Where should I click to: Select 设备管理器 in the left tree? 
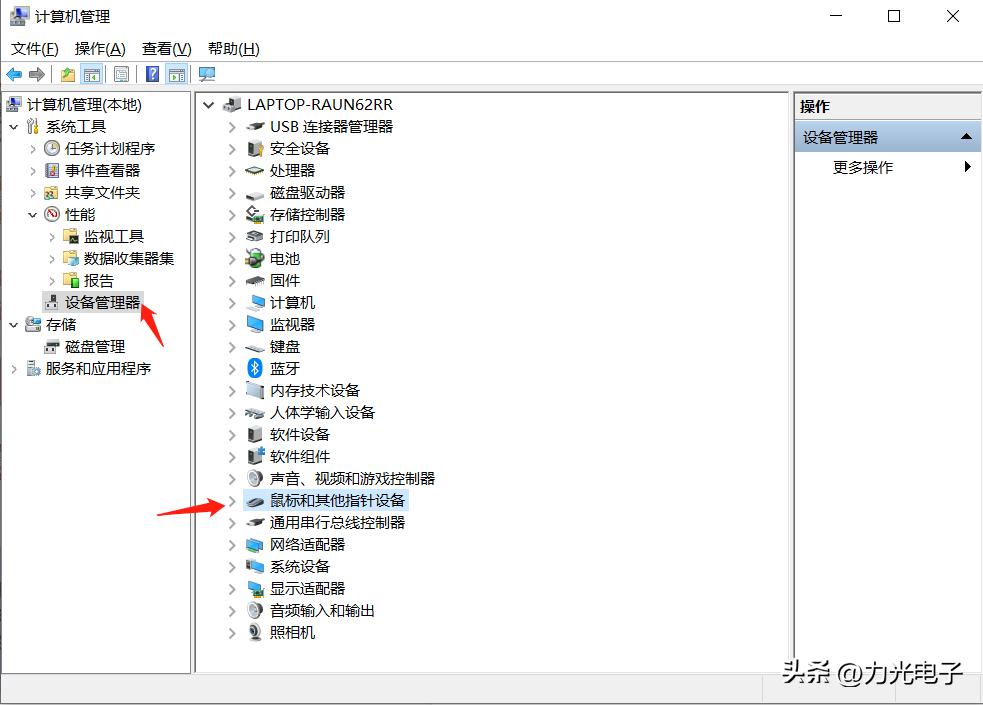[x=100, y=301]
